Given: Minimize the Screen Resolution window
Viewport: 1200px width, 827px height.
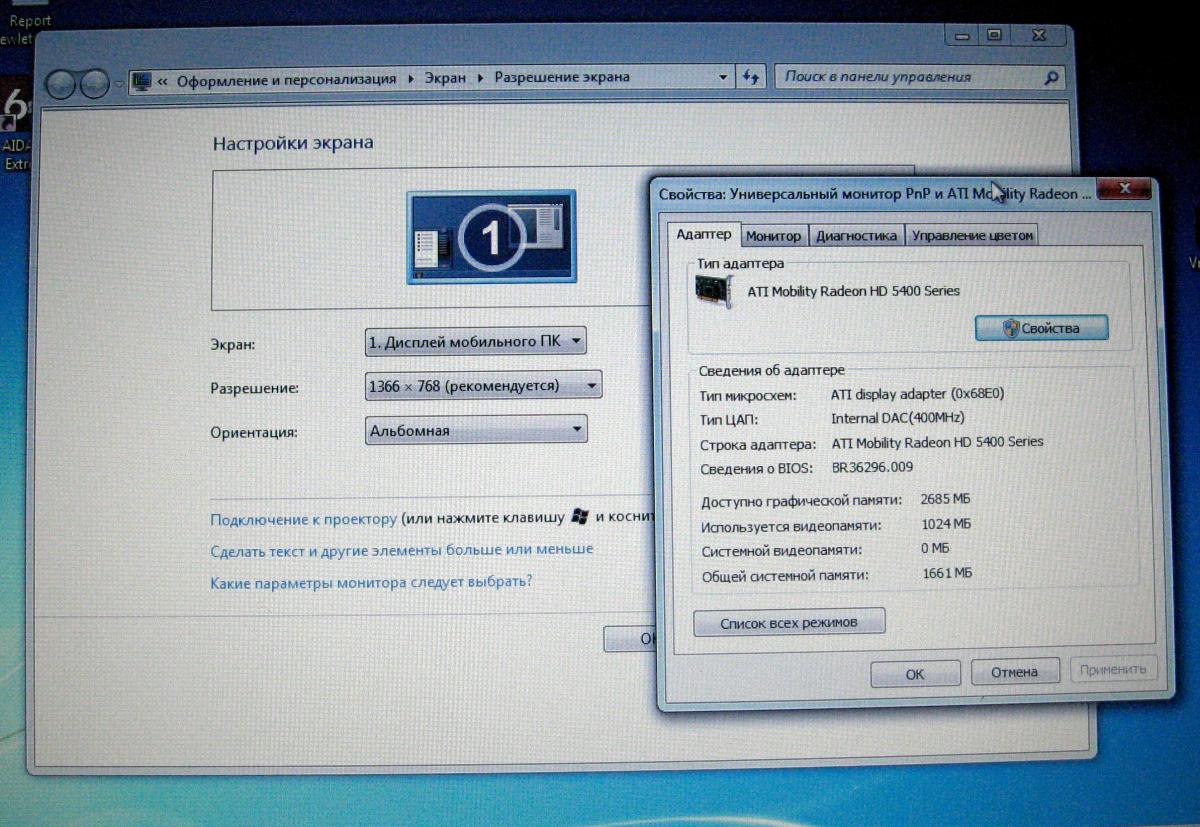Looking at the screenshot, I should (962, 35).
